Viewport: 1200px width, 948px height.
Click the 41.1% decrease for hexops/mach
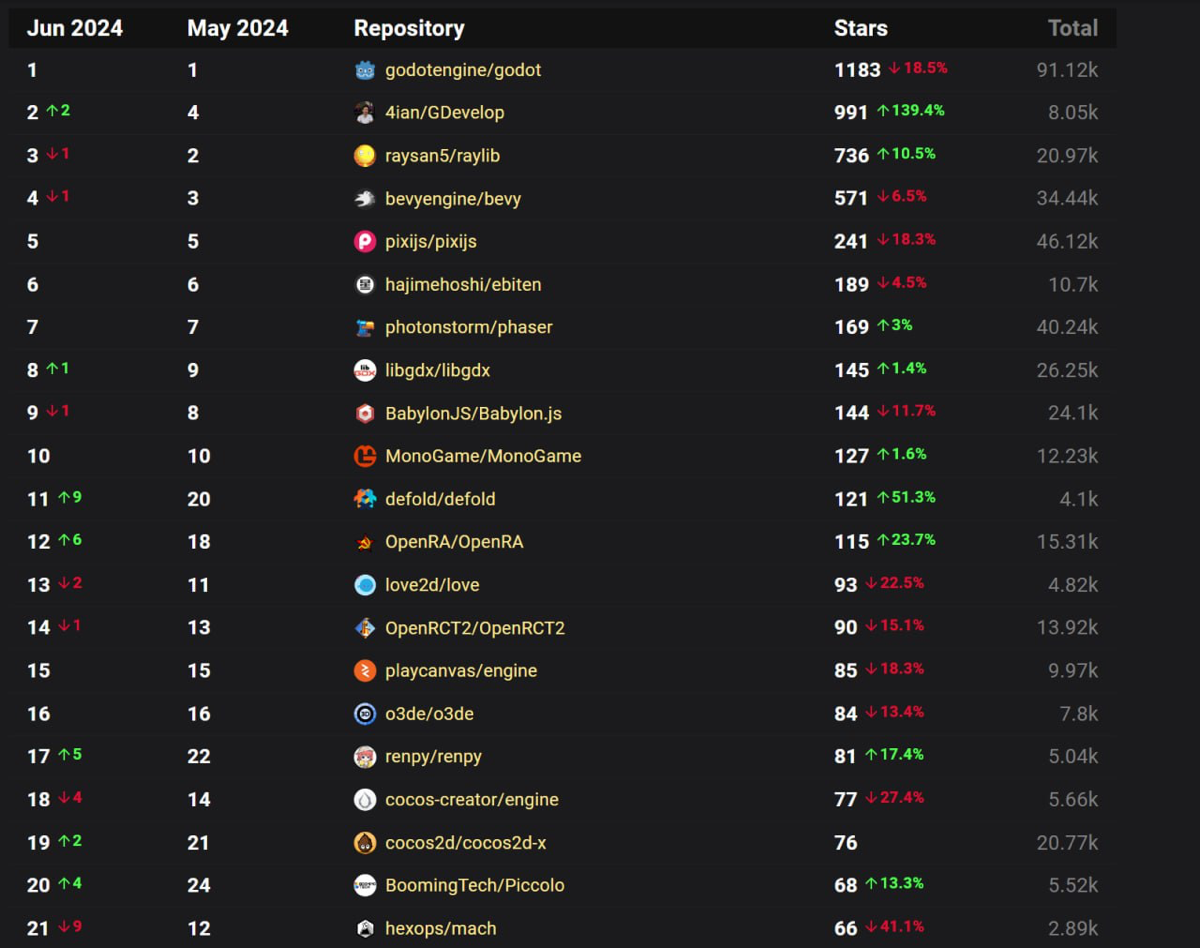click(x=895, y=927)
